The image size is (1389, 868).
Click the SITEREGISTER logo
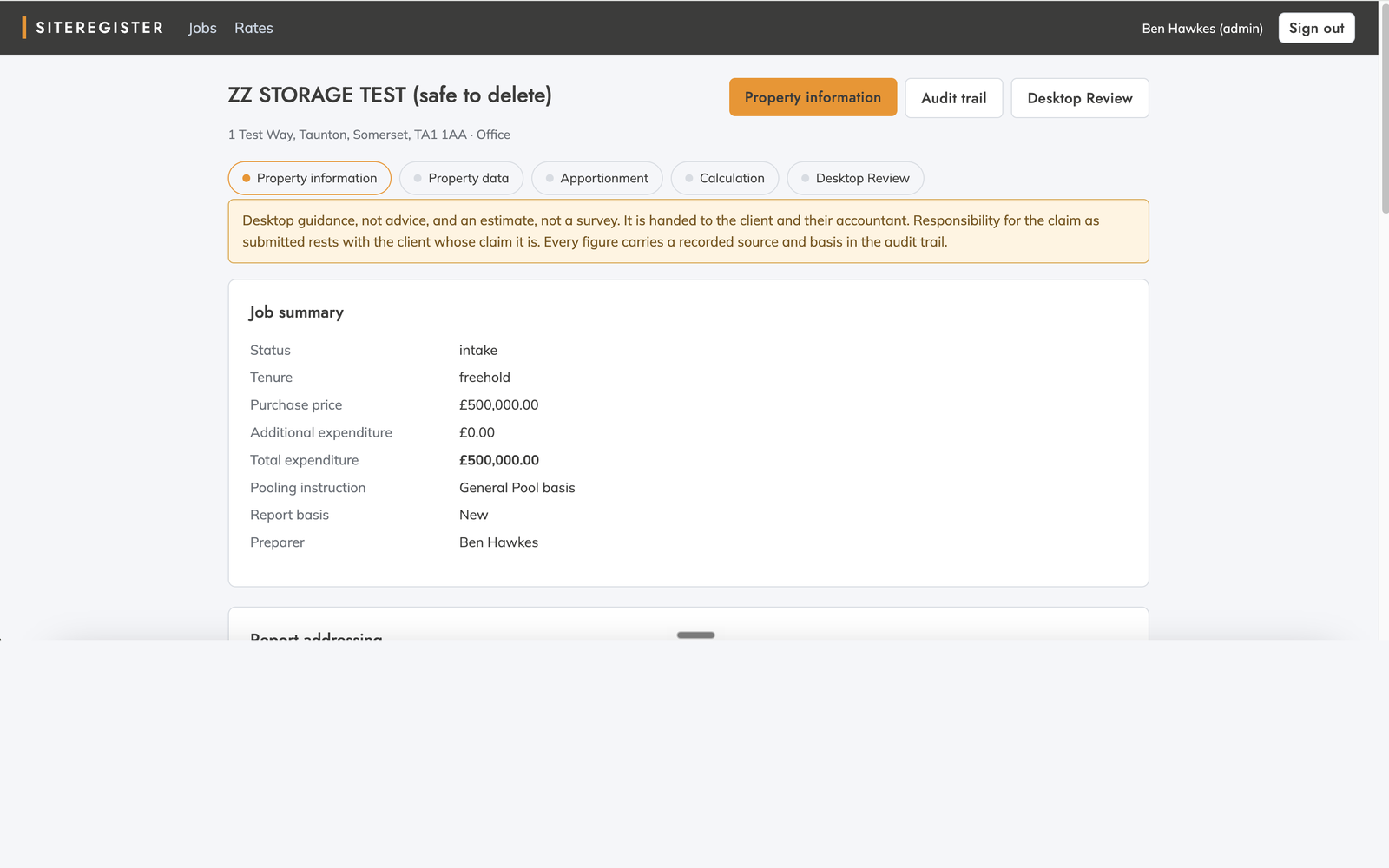coord(93,28)
